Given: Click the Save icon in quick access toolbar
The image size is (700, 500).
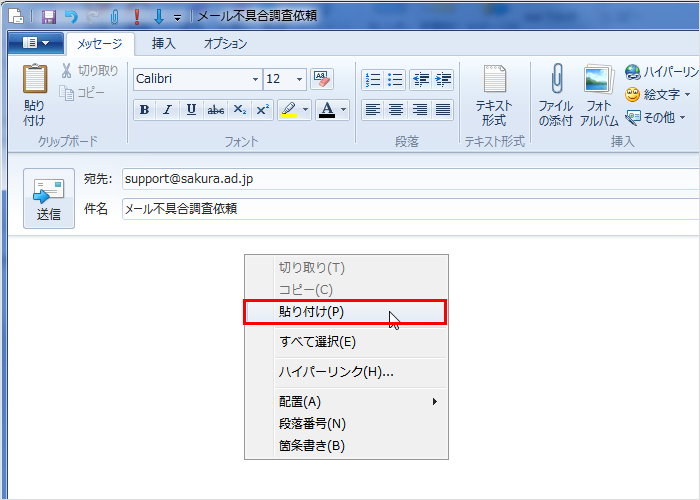Looking at the screenshot, I should [48, 17].
